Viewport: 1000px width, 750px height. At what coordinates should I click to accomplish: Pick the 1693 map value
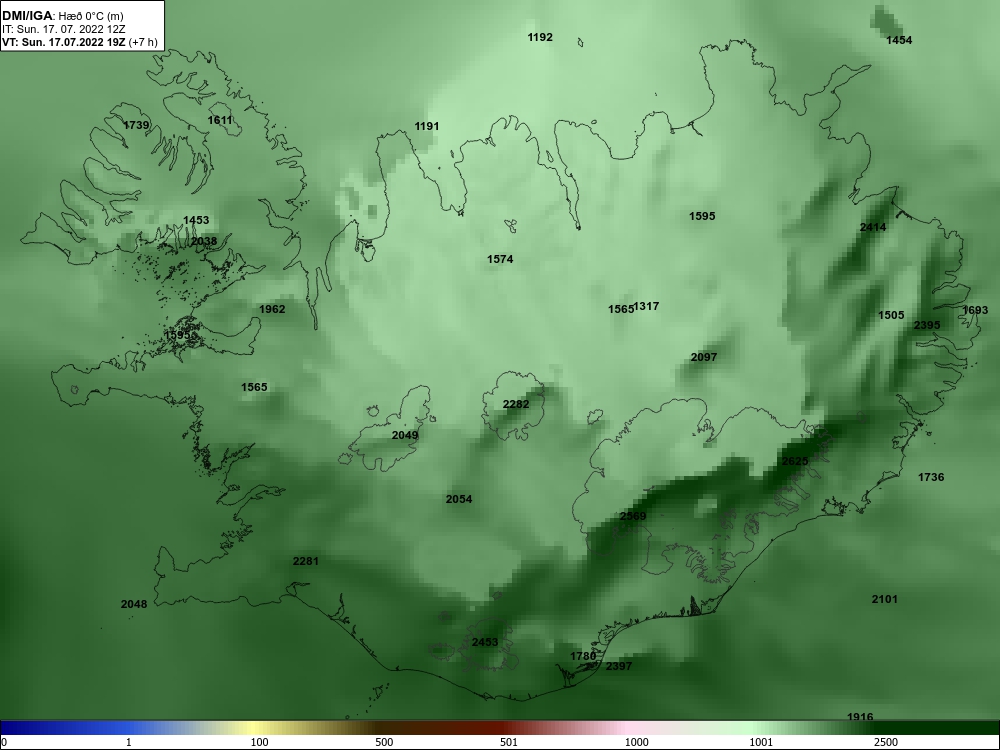[974, 310]
